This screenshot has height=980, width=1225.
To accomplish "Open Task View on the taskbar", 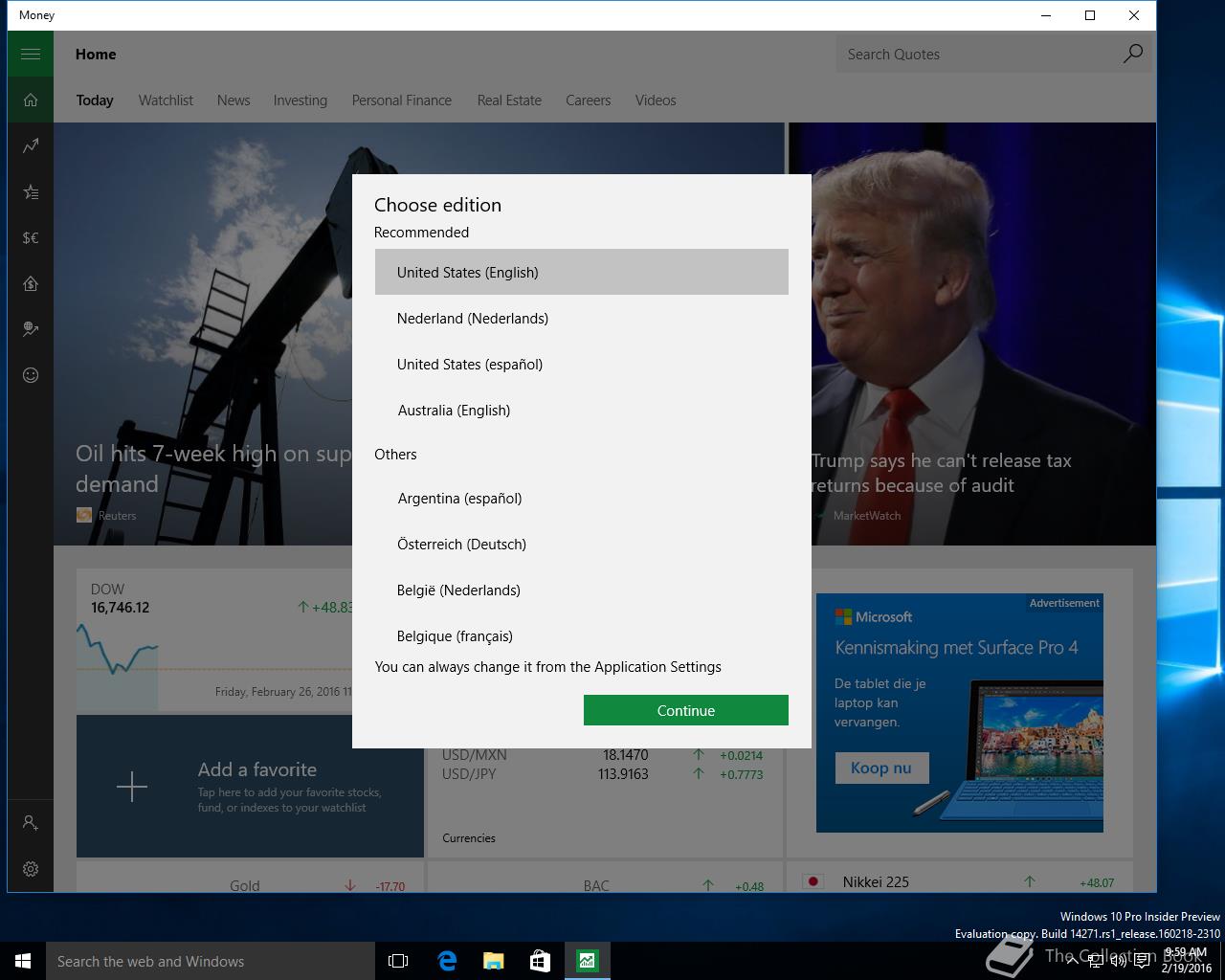I will [398, 961].
